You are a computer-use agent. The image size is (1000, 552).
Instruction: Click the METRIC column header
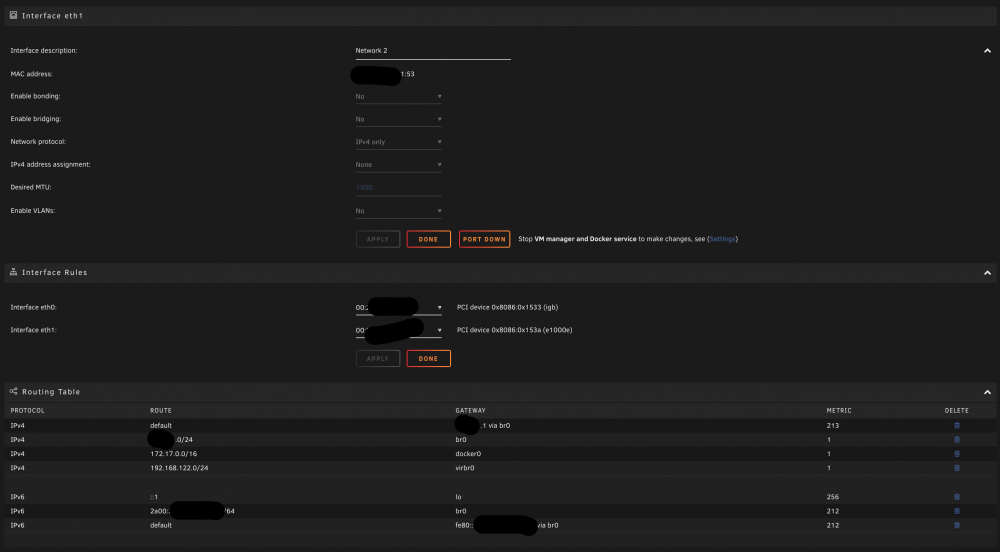(839, 410)
